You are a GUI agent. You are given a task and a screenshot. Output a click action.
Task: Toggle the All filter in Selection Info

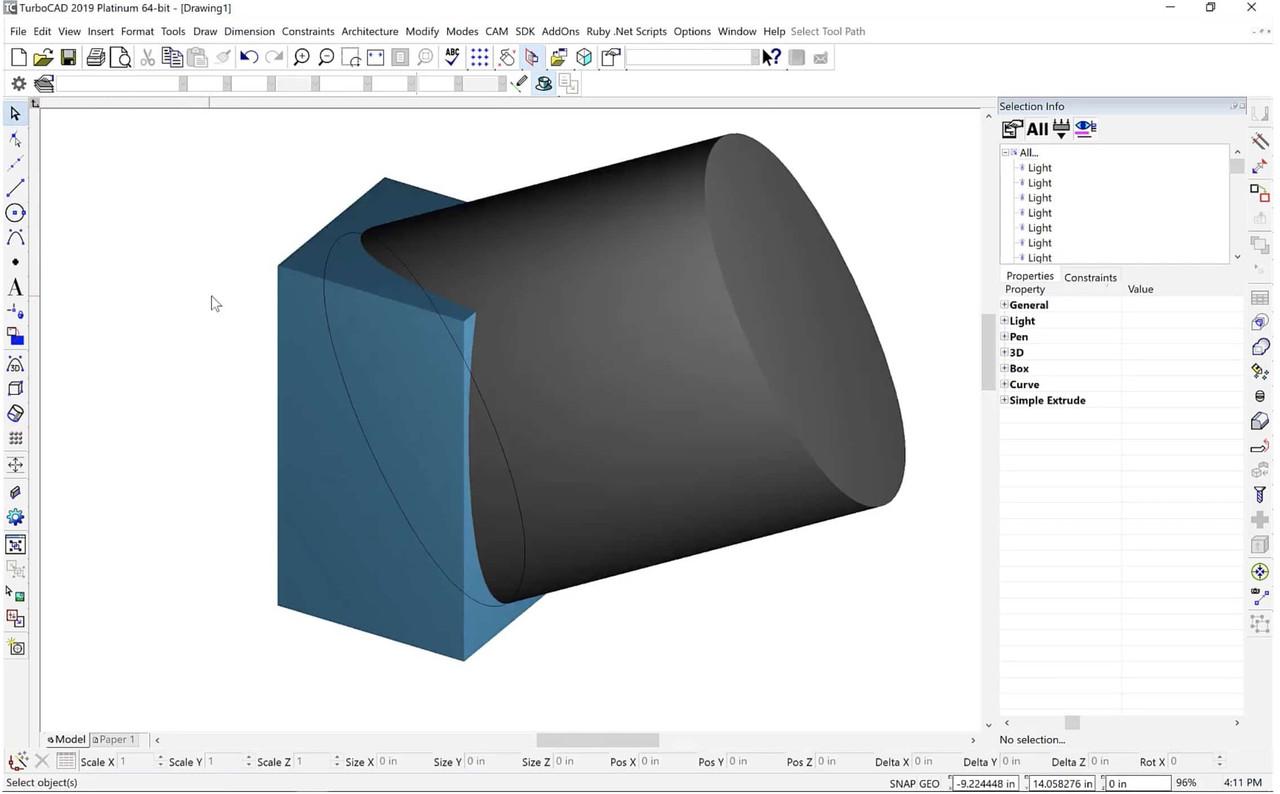click(x=1037, y=128)
